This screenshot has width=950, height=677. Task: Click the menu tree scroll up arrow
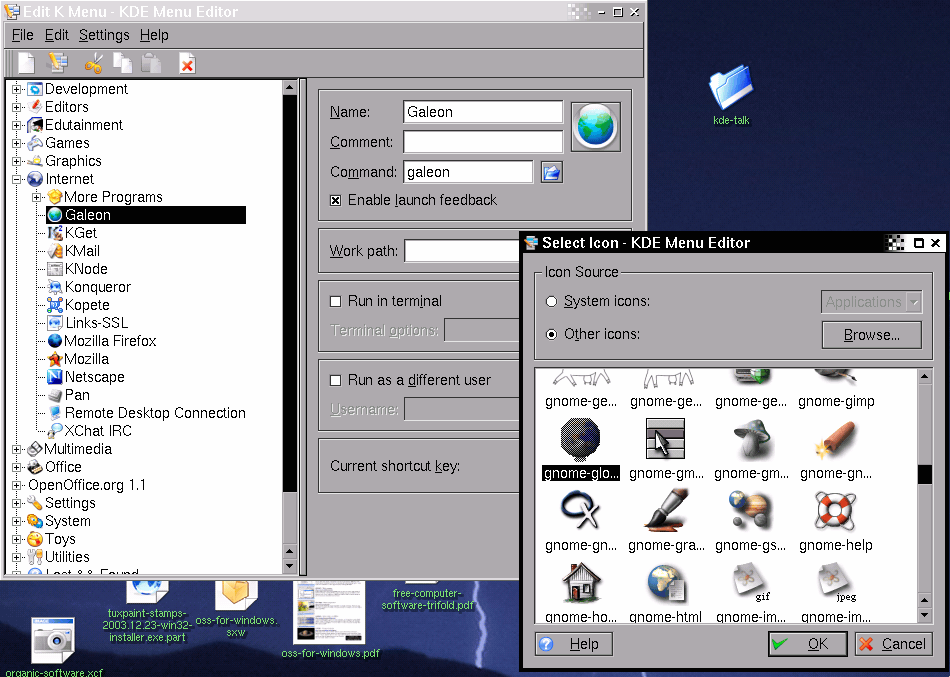(290, 88)
